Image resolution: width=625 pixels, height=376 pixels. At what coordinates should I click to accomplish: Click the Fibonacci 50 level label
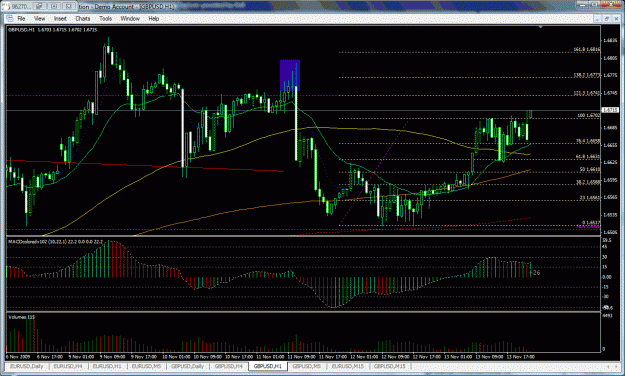590,169
